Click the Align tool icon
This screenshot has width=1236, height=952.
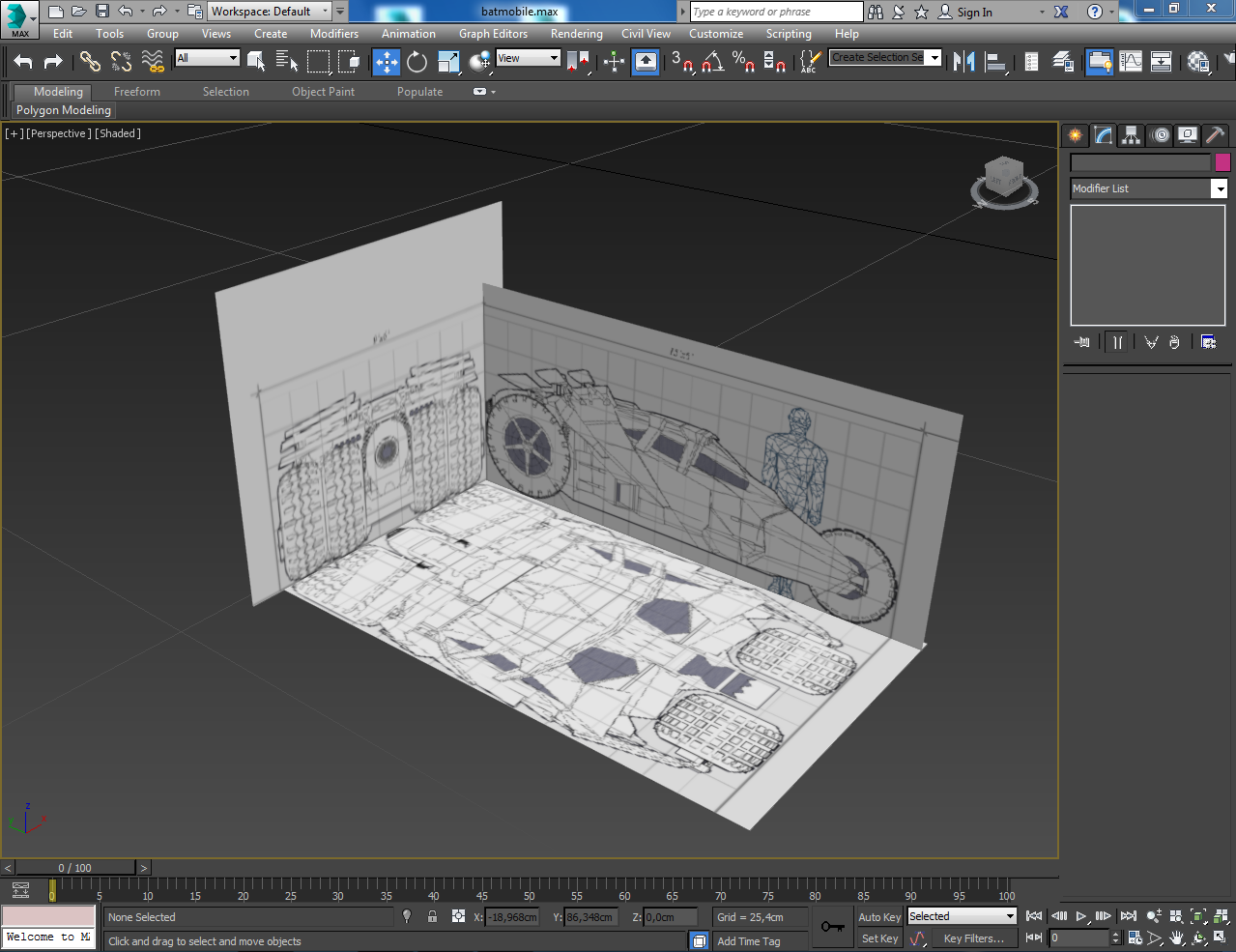(x=995, y=62)
